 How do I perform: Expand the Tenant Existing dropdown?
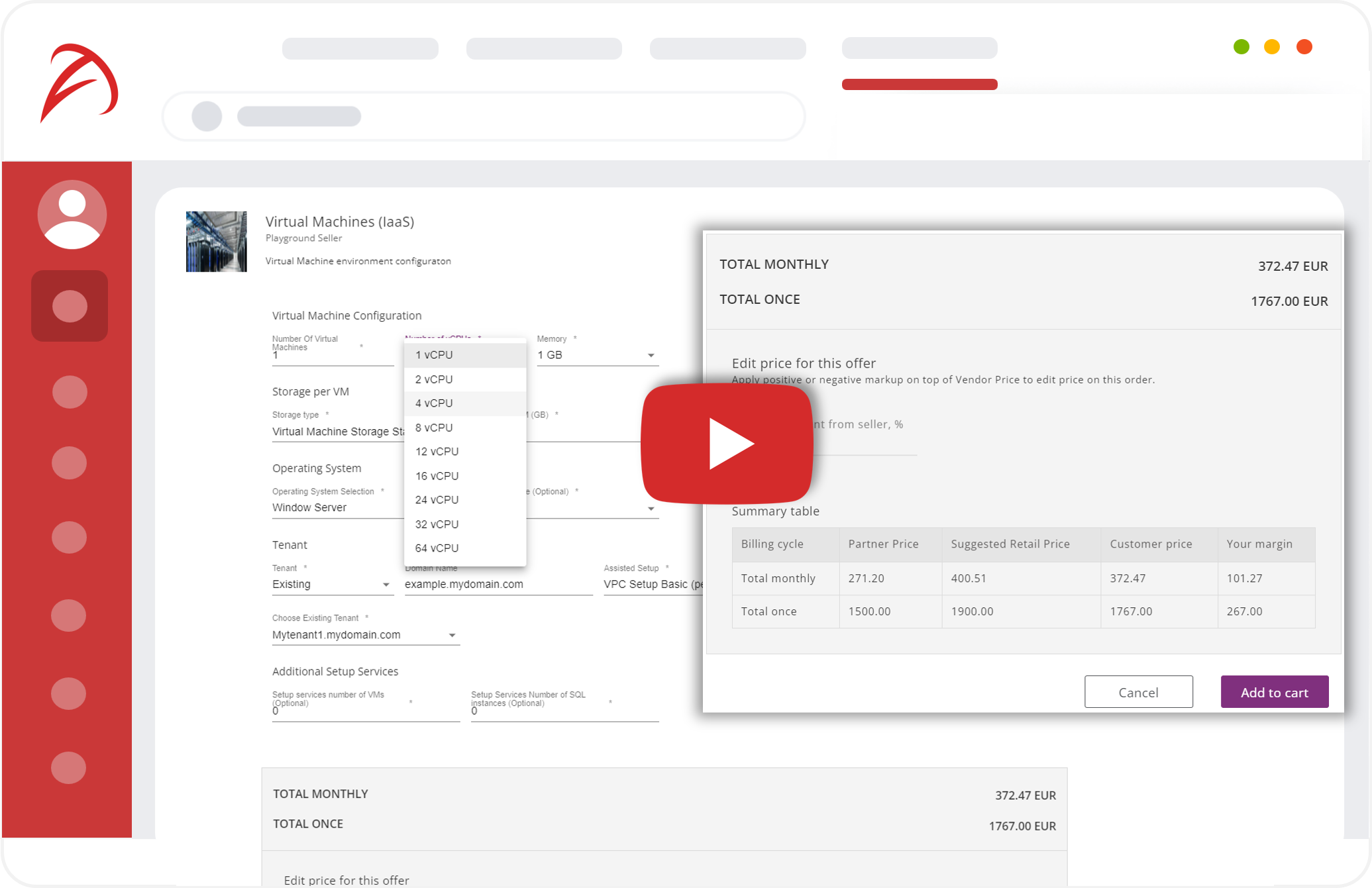333,585
